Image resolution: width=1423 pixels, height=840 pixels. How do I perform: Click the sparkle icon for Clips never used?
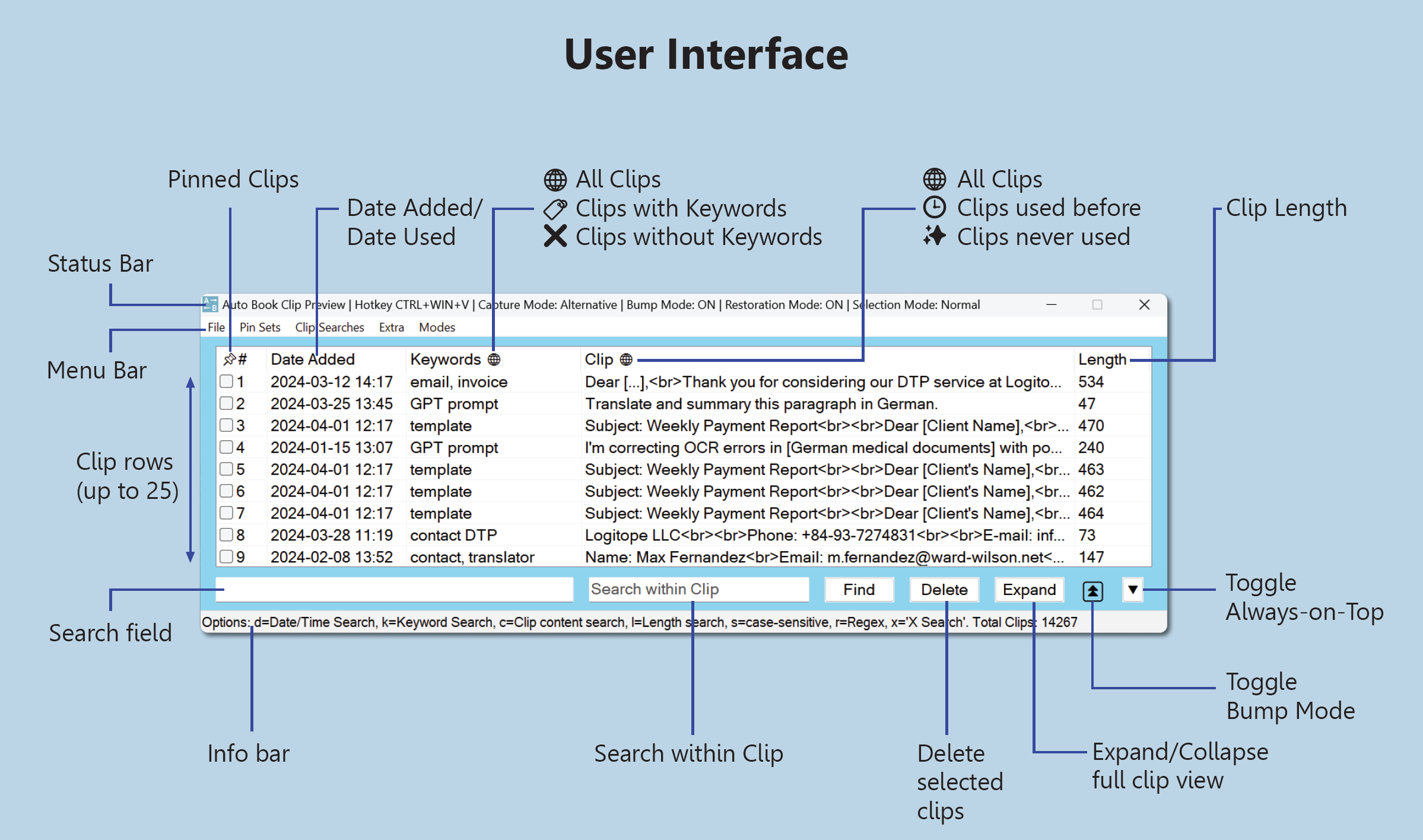point(934,236)
